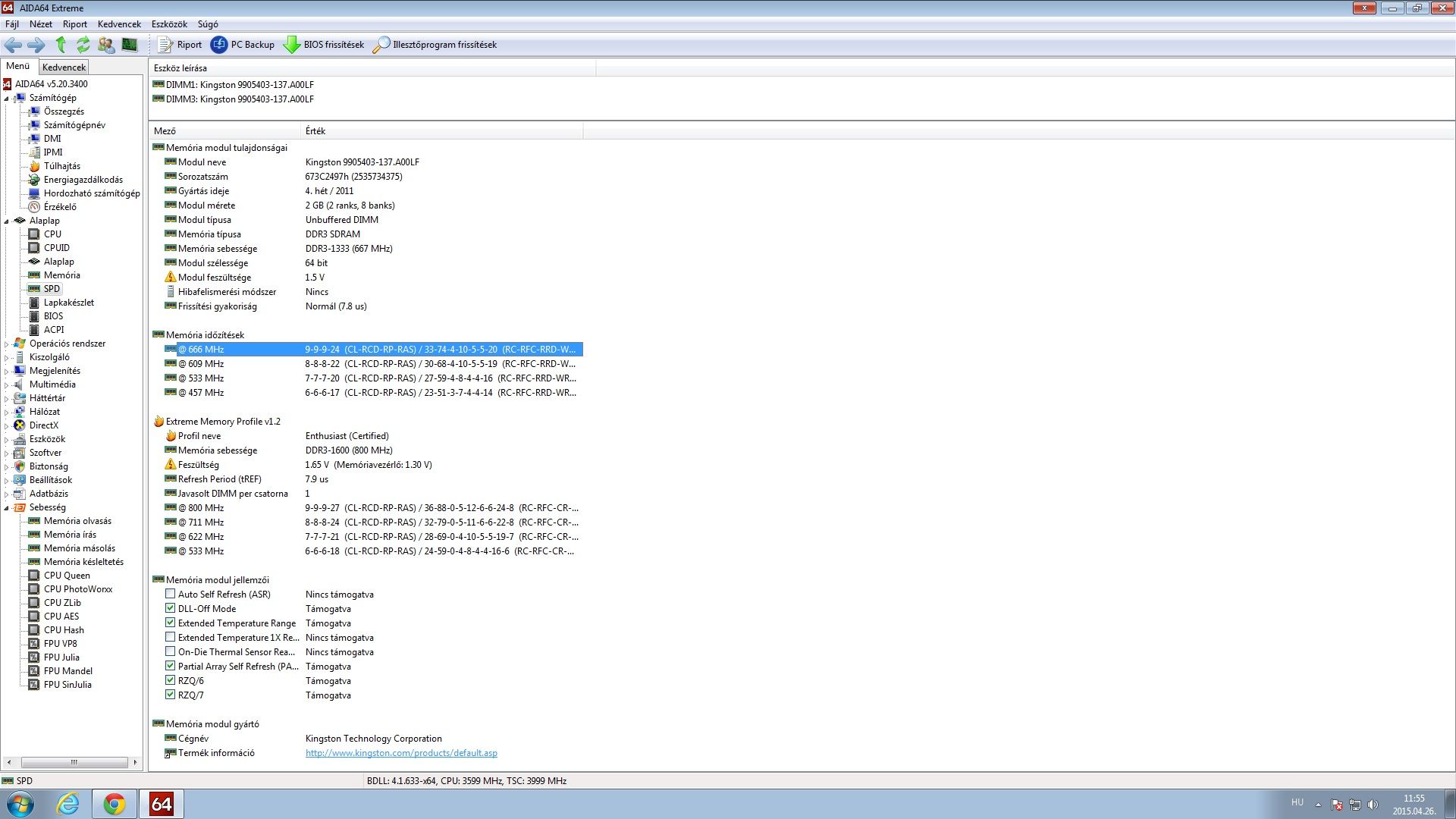Viewport: 1456px width, 819px height.
Task: Open Túlhajtás in the tree
Action: (61, 166)
